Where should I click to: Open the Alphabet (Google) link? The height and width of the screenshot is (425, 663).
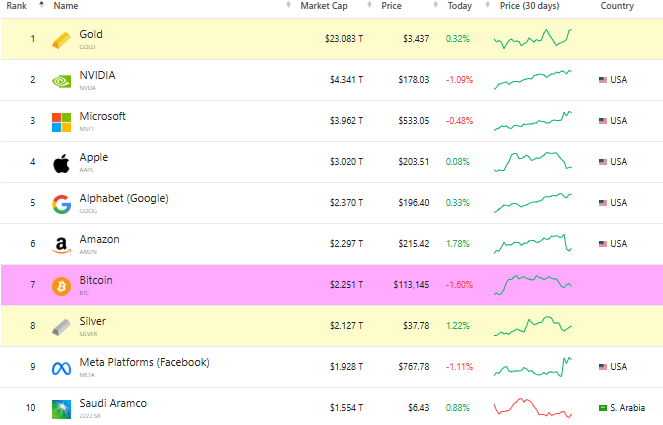point(124,198)
